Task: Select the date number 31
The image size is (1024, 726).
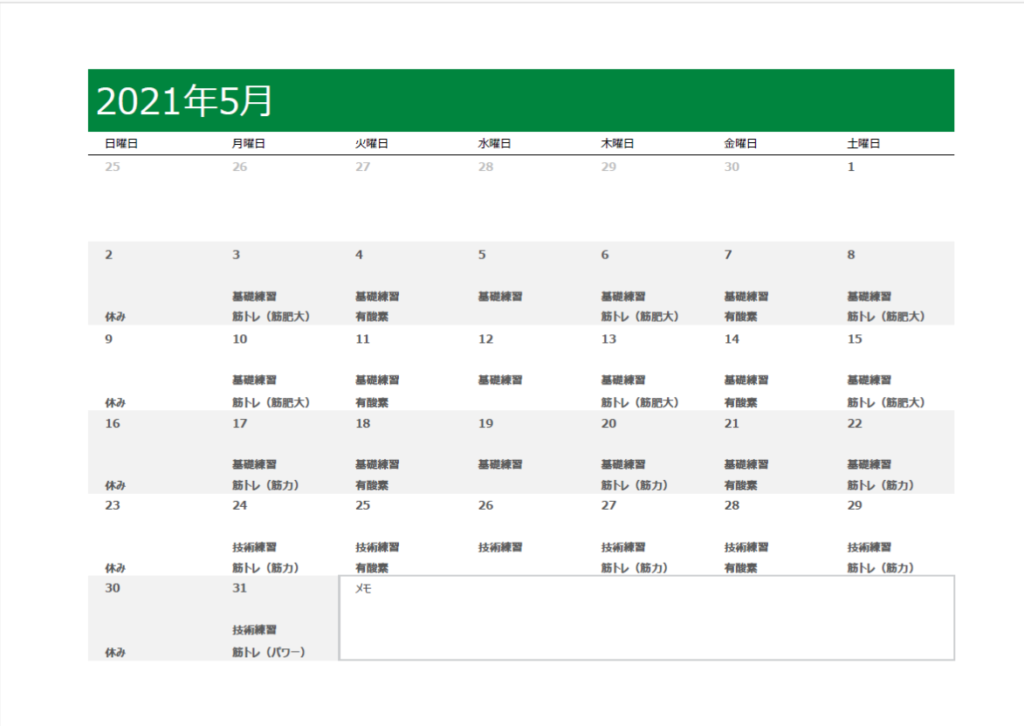Action: tap(239, 588)
